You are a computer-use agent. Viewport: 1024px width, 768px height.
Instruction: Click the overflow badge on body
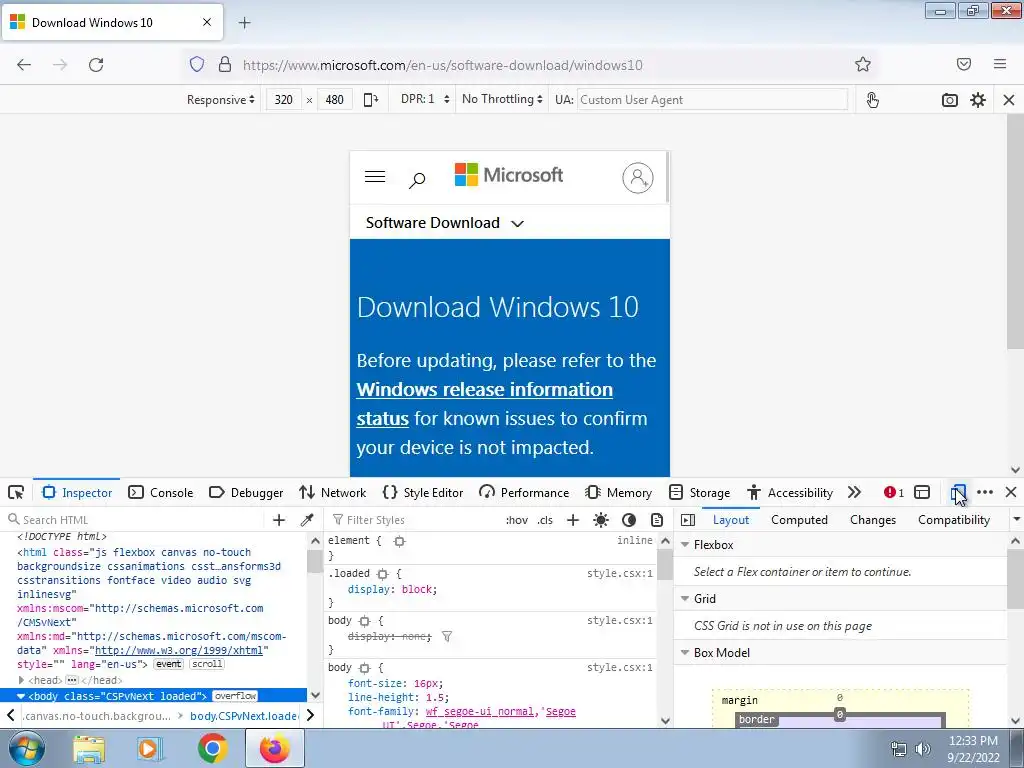click(x=235, y=696)
